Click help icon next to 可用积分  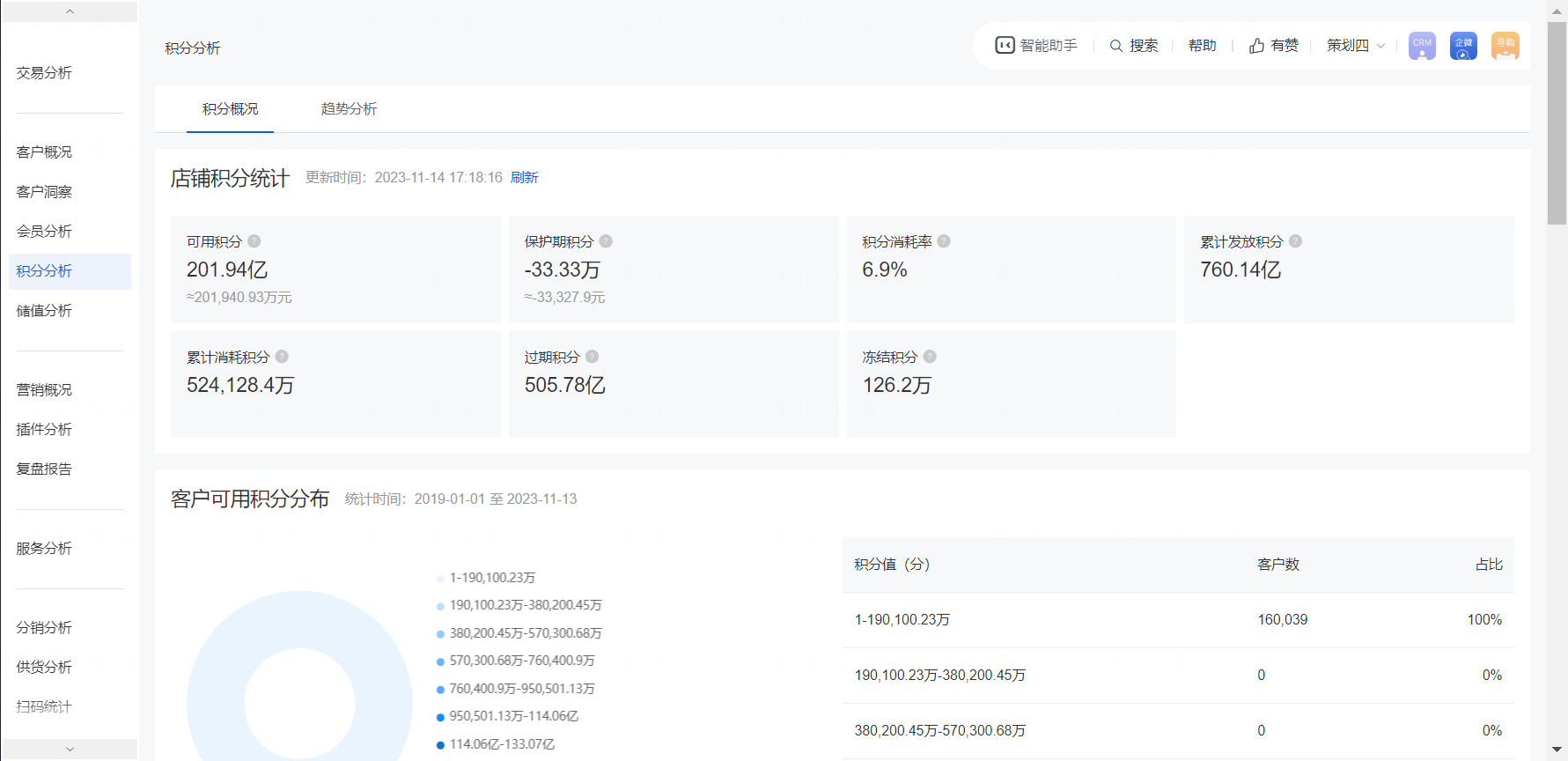point(254,241)
